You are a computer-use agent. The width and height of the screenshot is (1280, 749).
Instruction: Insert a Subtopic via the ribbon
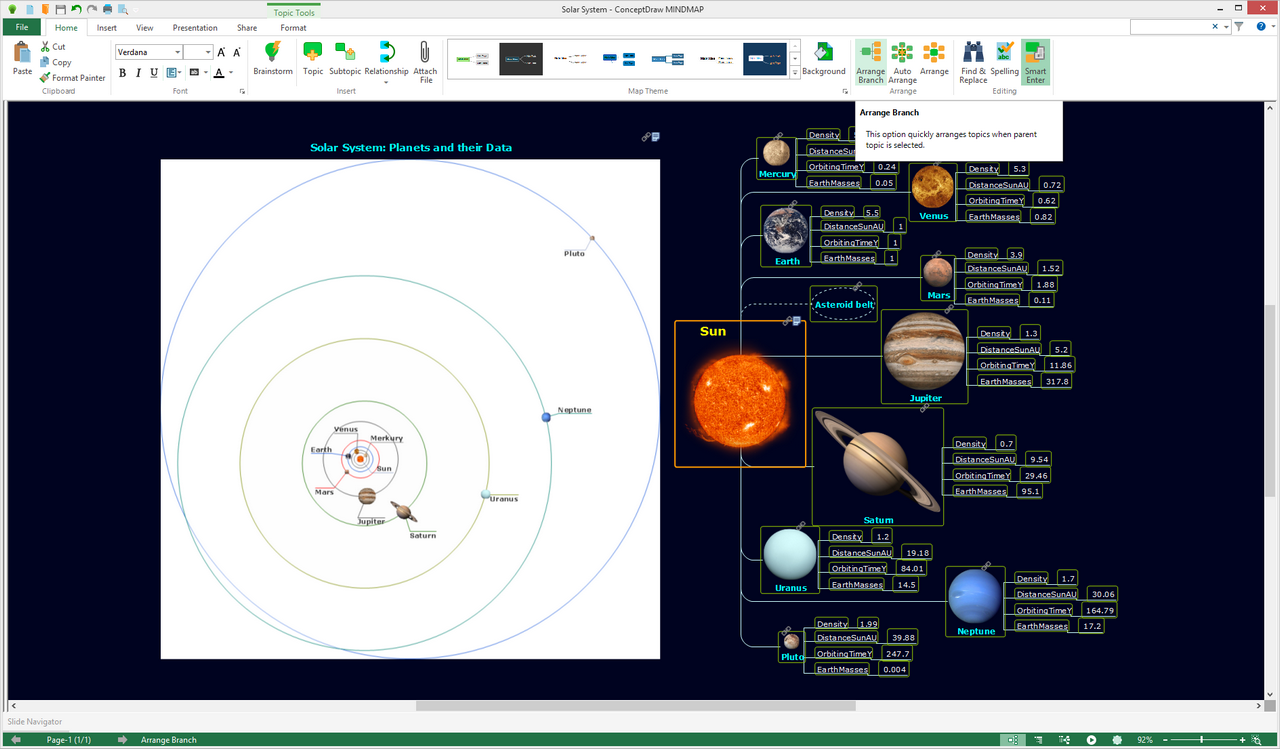tap(345, 58)
